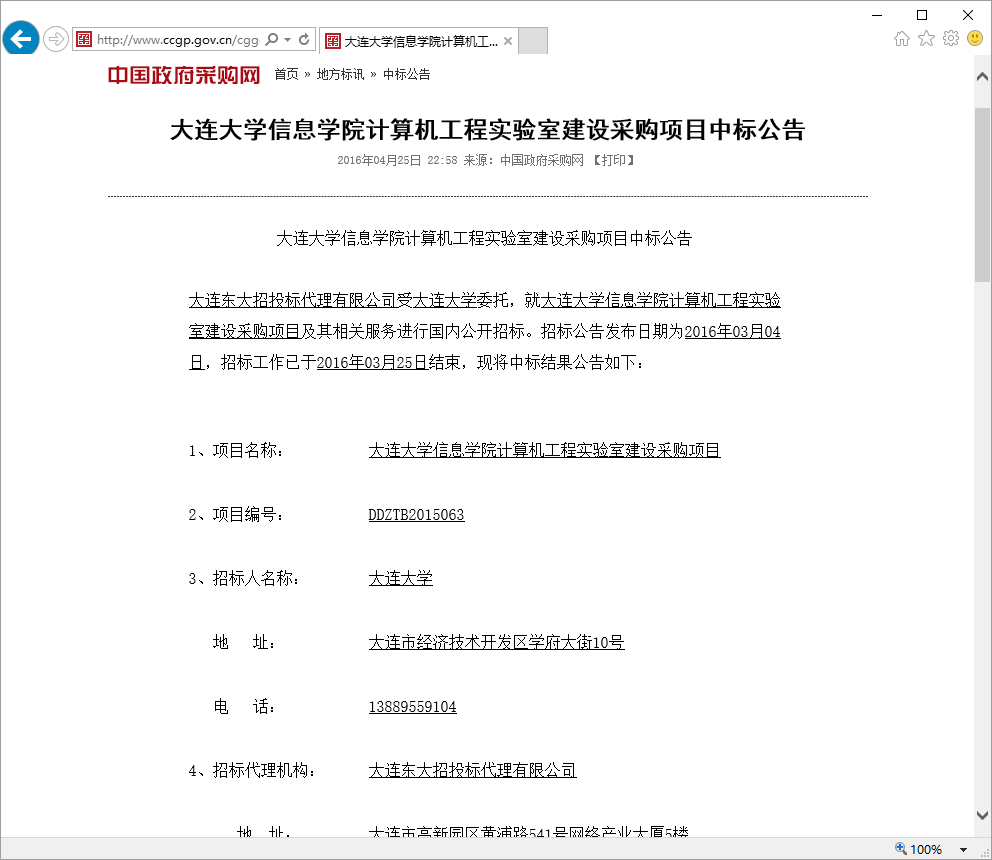This screenshot has width=992, height=860.
Task: Go to 首页 in the breadcrumb
Action: pos(287,75)
